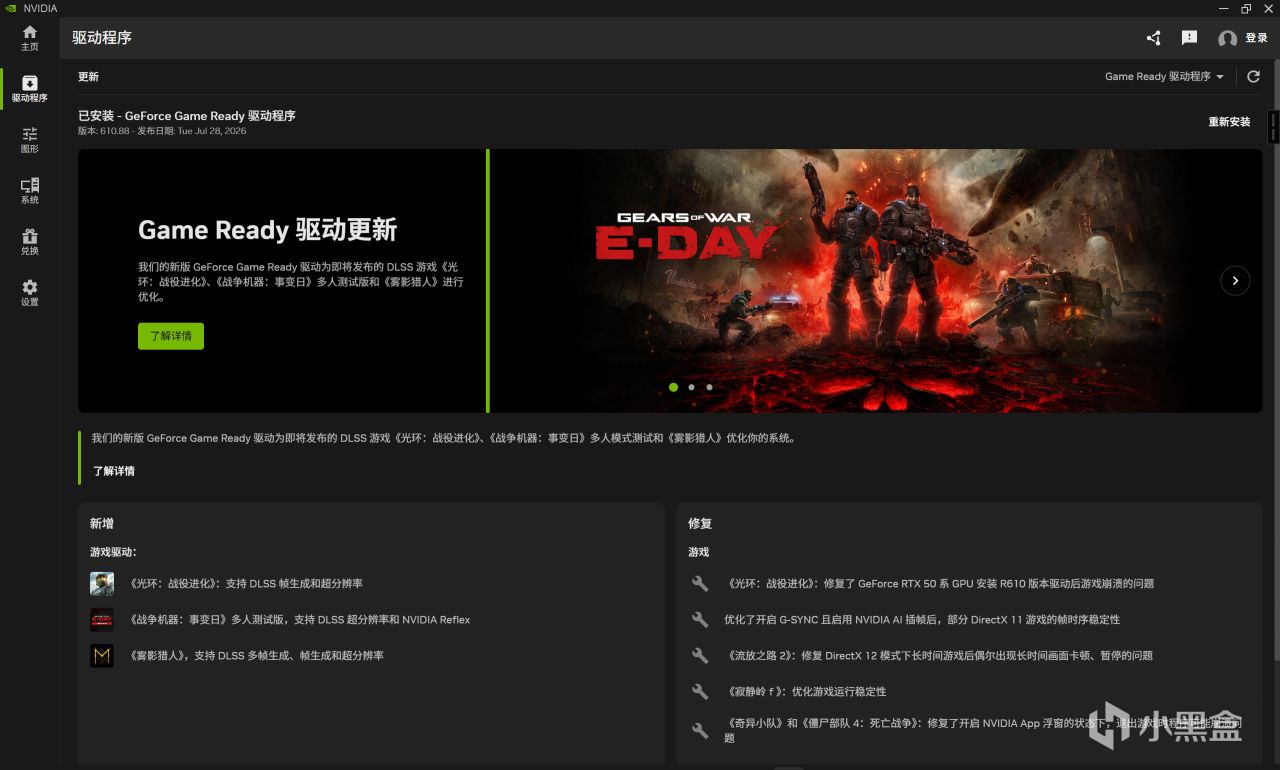Click the driver summary paragraph below the banner
This screenshot has width=1280, height=770.
(444, 438)
